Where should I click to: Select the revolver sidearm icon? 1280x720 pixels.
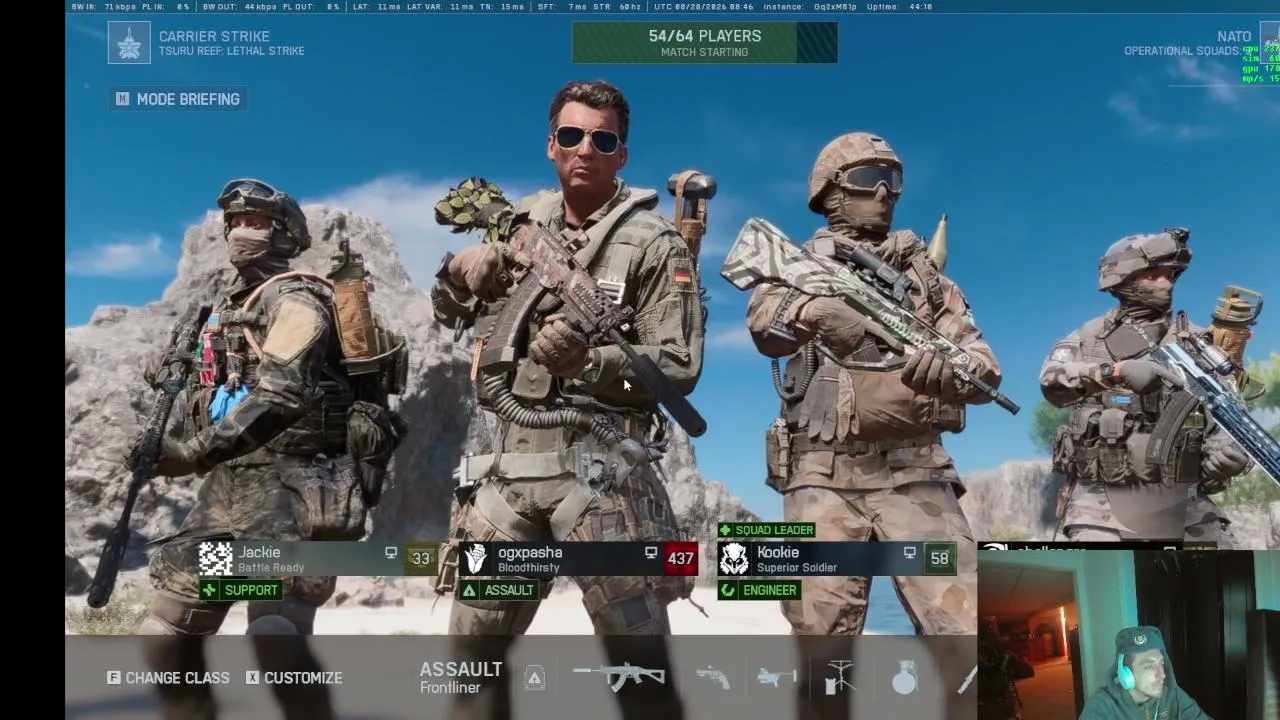(x=713, y=678)
